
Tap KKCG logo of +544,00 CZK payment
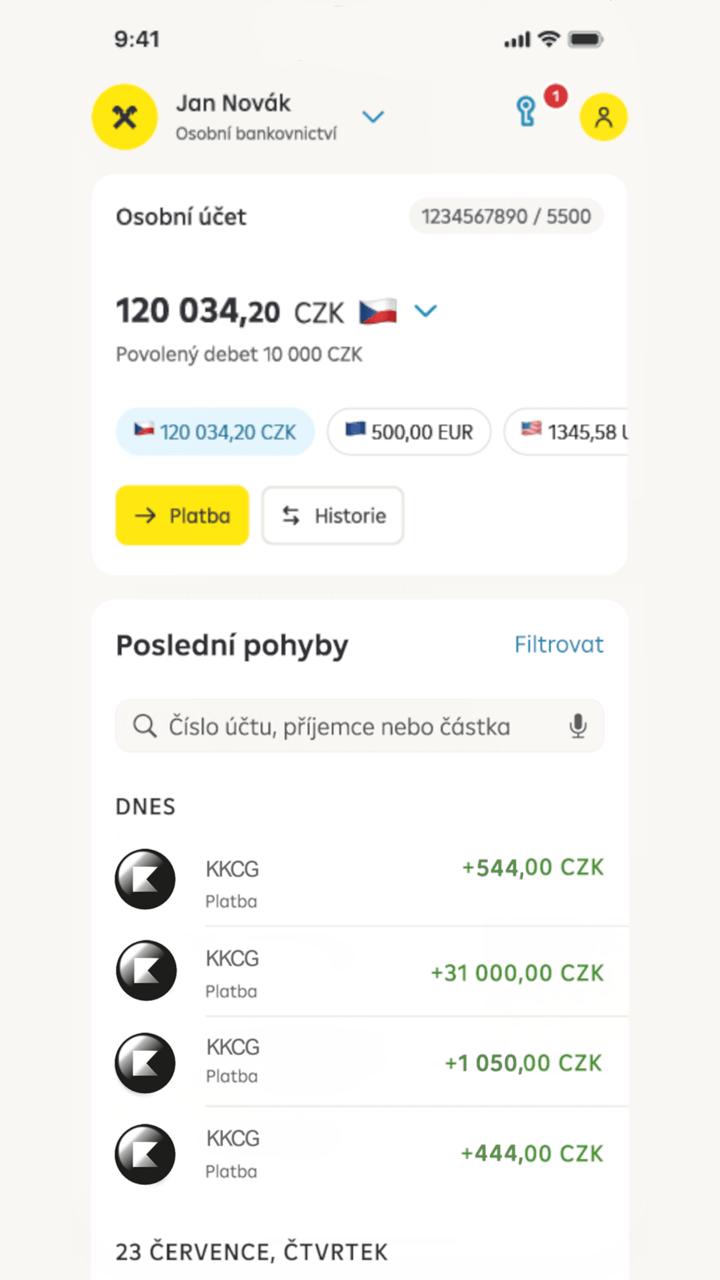(x=145, y=880)
